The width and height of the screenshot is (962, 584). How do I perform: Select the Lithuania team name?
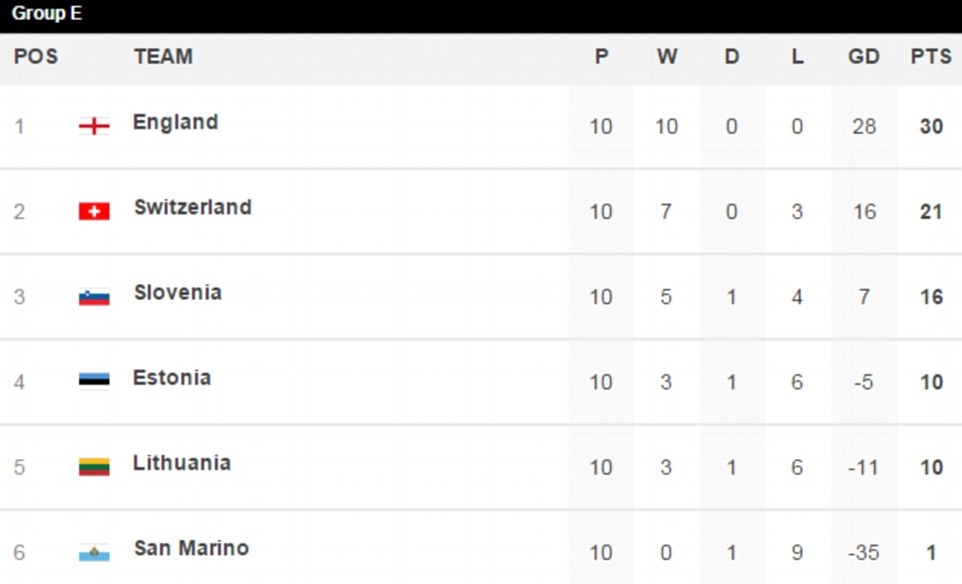[182, 462]
